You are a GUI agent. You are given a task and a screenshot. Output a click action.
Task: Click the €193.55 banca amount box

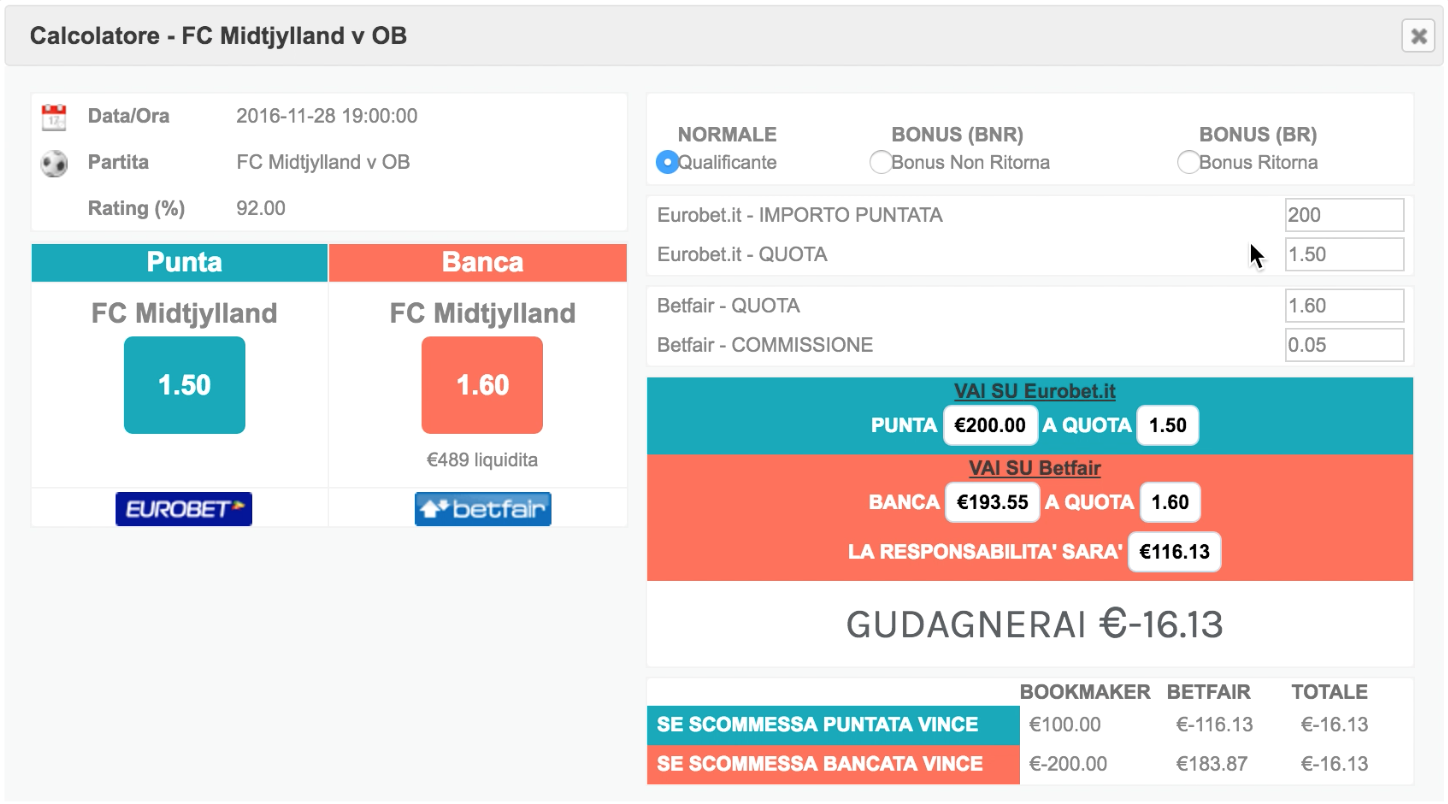click(992, 502)
